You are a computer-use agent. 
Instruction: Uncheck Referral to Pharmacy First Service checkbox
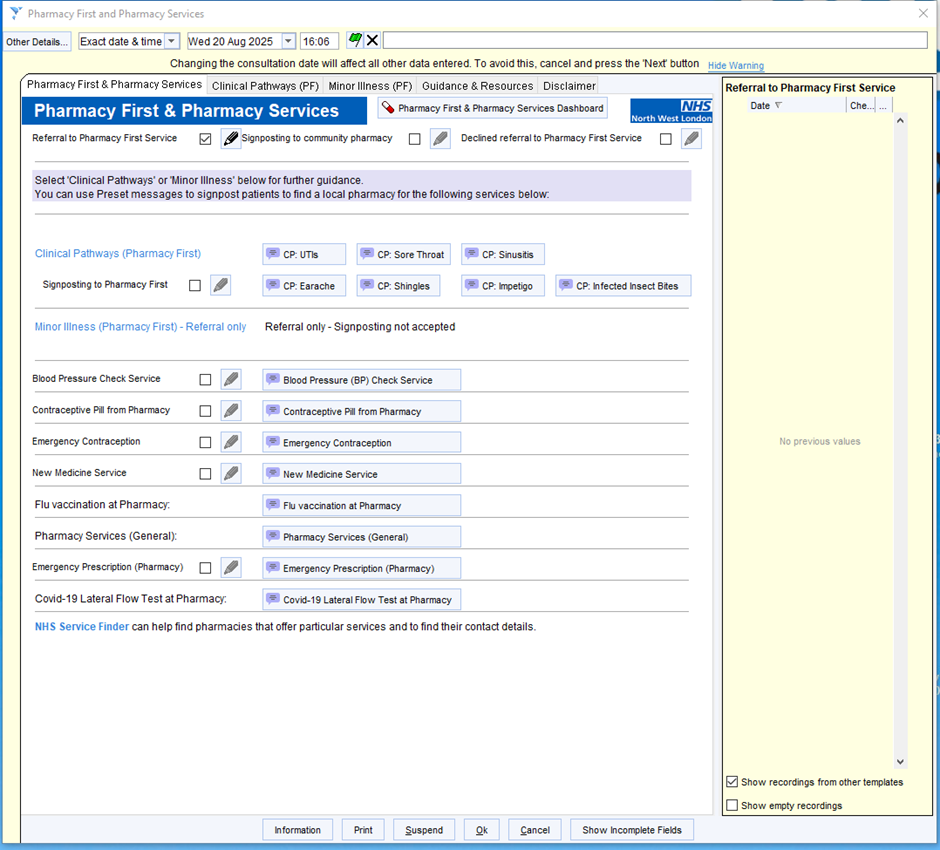coord(205,139)
